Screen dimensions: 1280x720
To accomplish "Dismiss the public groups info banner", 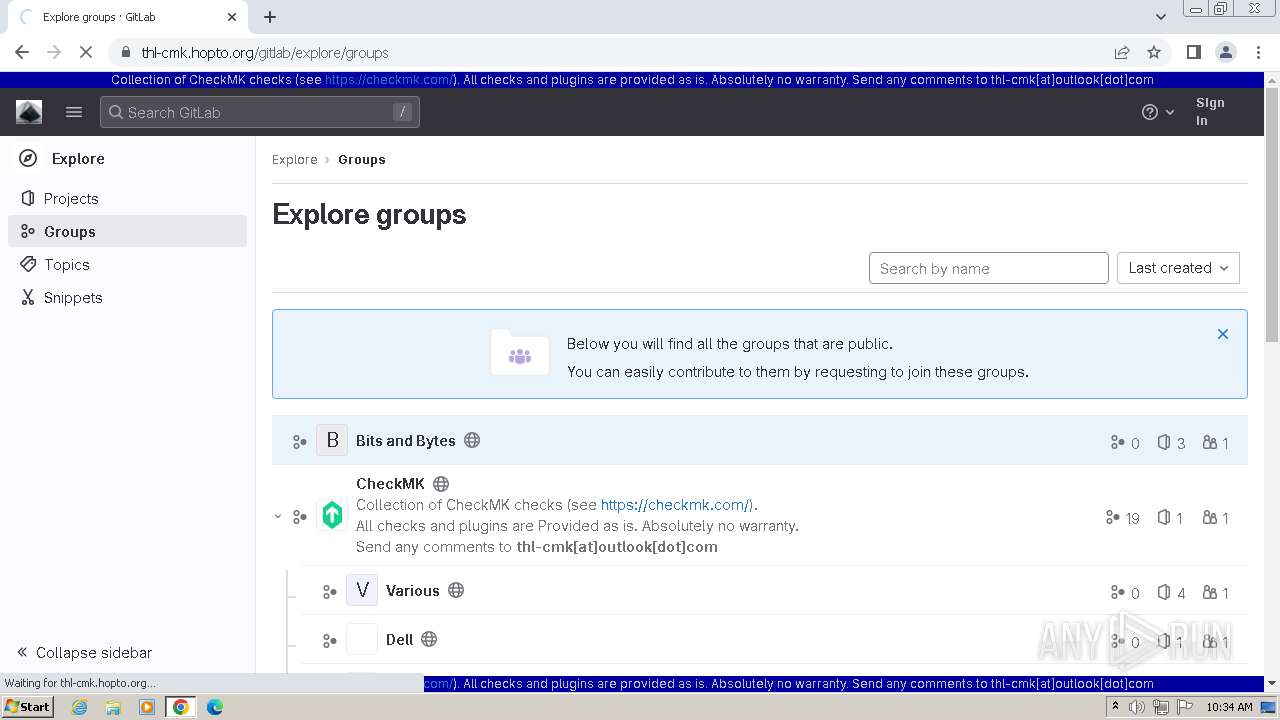I will click(1222, 334).
